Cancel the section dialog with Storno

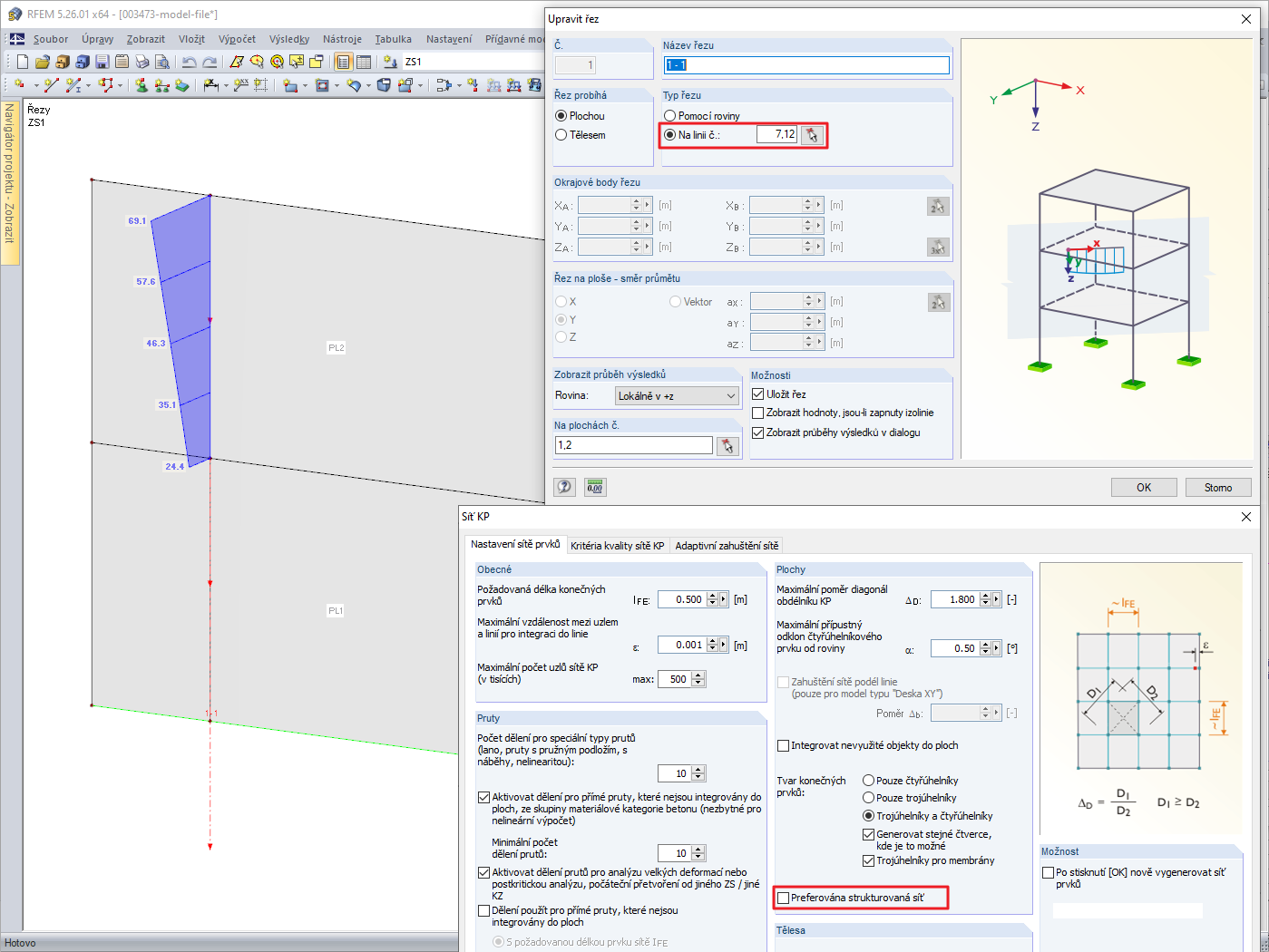1218,487
